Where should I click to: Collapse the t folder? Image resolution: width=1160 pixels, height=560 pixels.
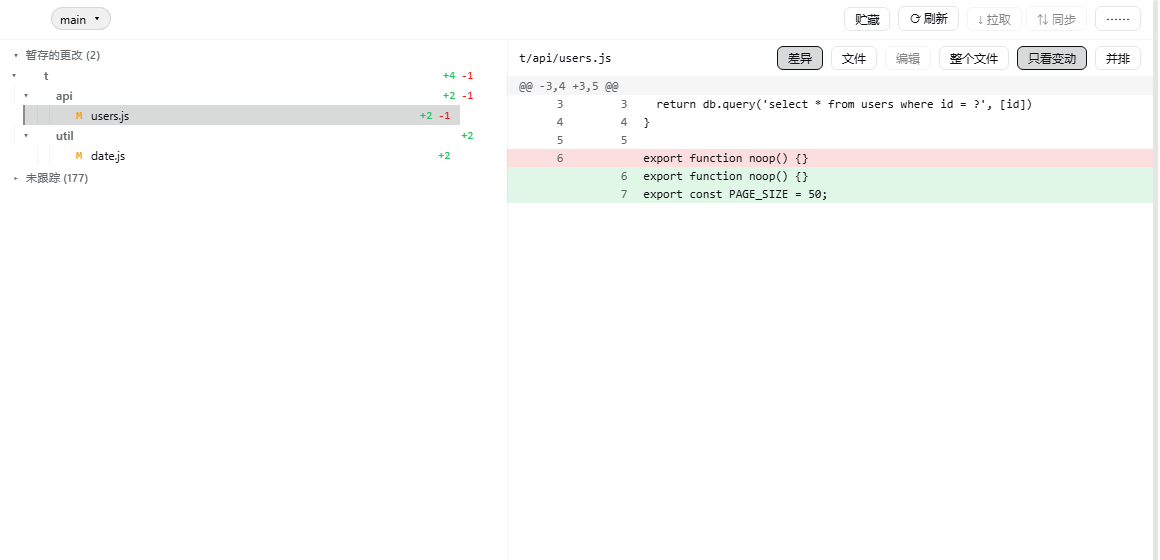(x=14, y=75)
